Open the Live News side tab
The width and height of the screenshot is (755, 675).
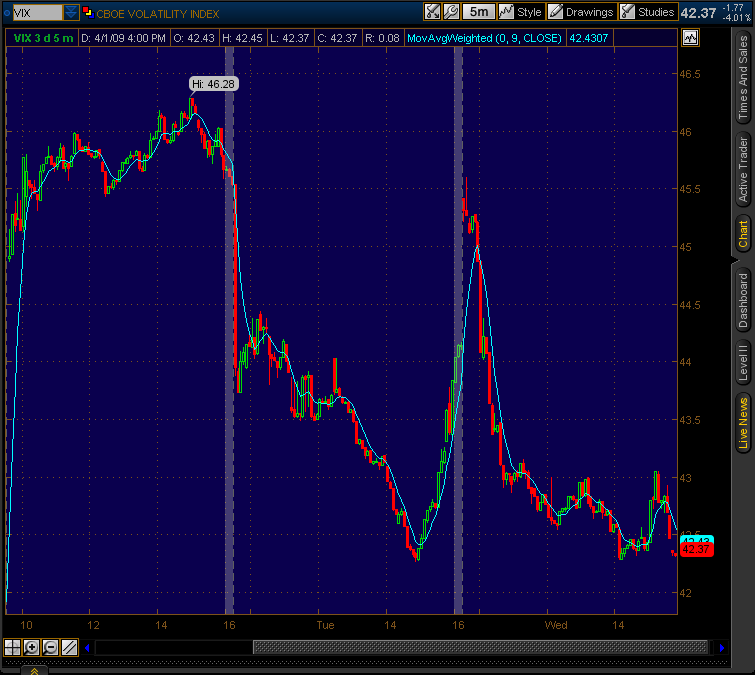pos(742,423)
